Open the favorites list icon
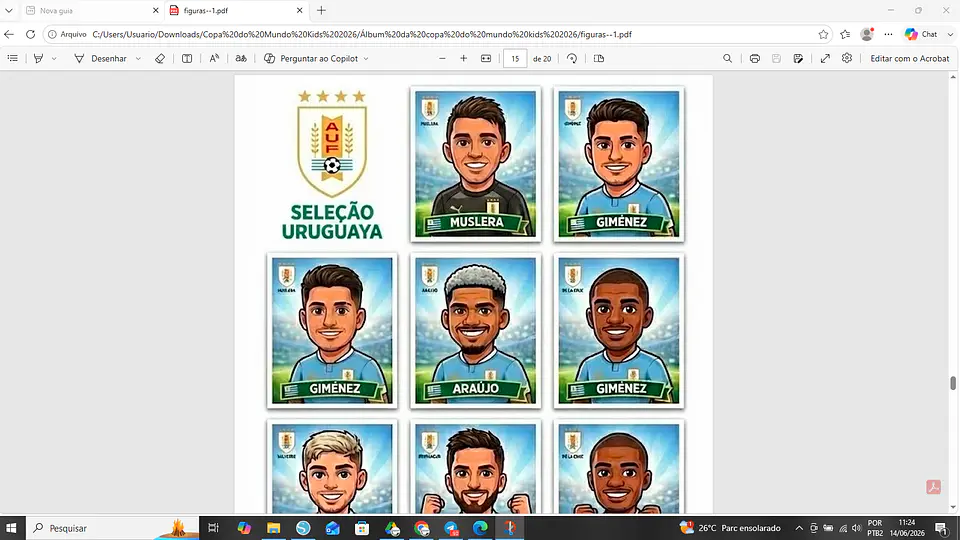 (x=845, y=34)
